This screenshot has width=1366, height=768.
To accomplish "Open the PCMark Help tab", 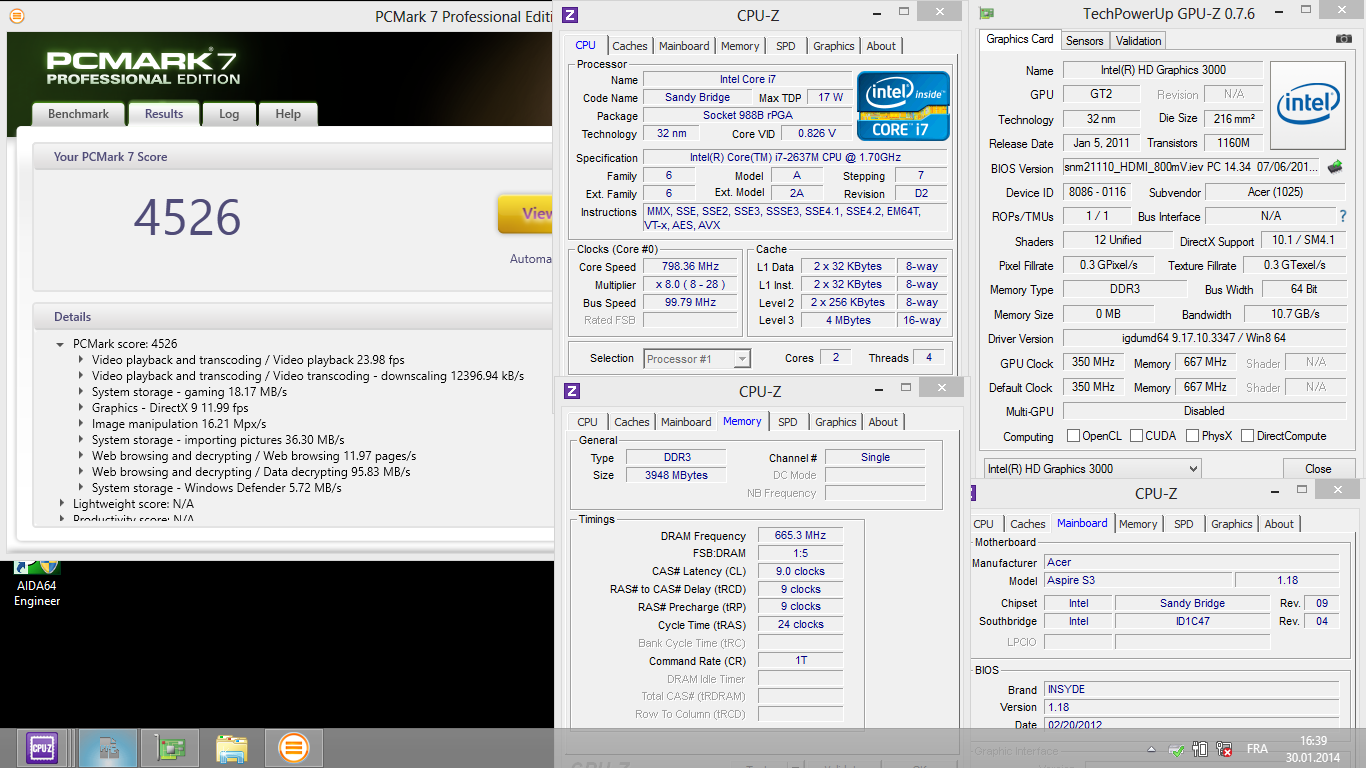I will click(x=288, y=114).
